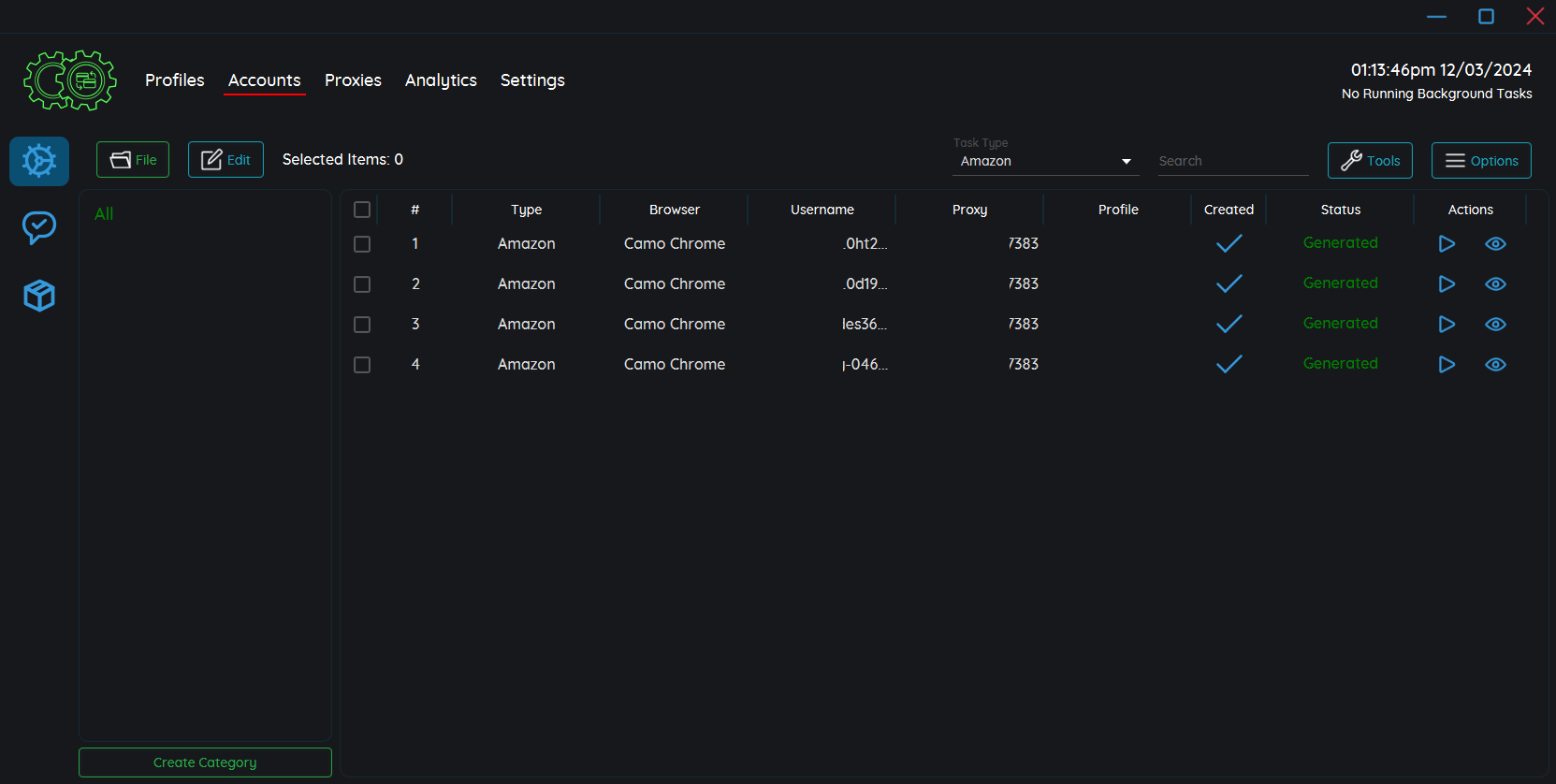Run the account in row 4

pyautogui.click(x=1447, y=364)
